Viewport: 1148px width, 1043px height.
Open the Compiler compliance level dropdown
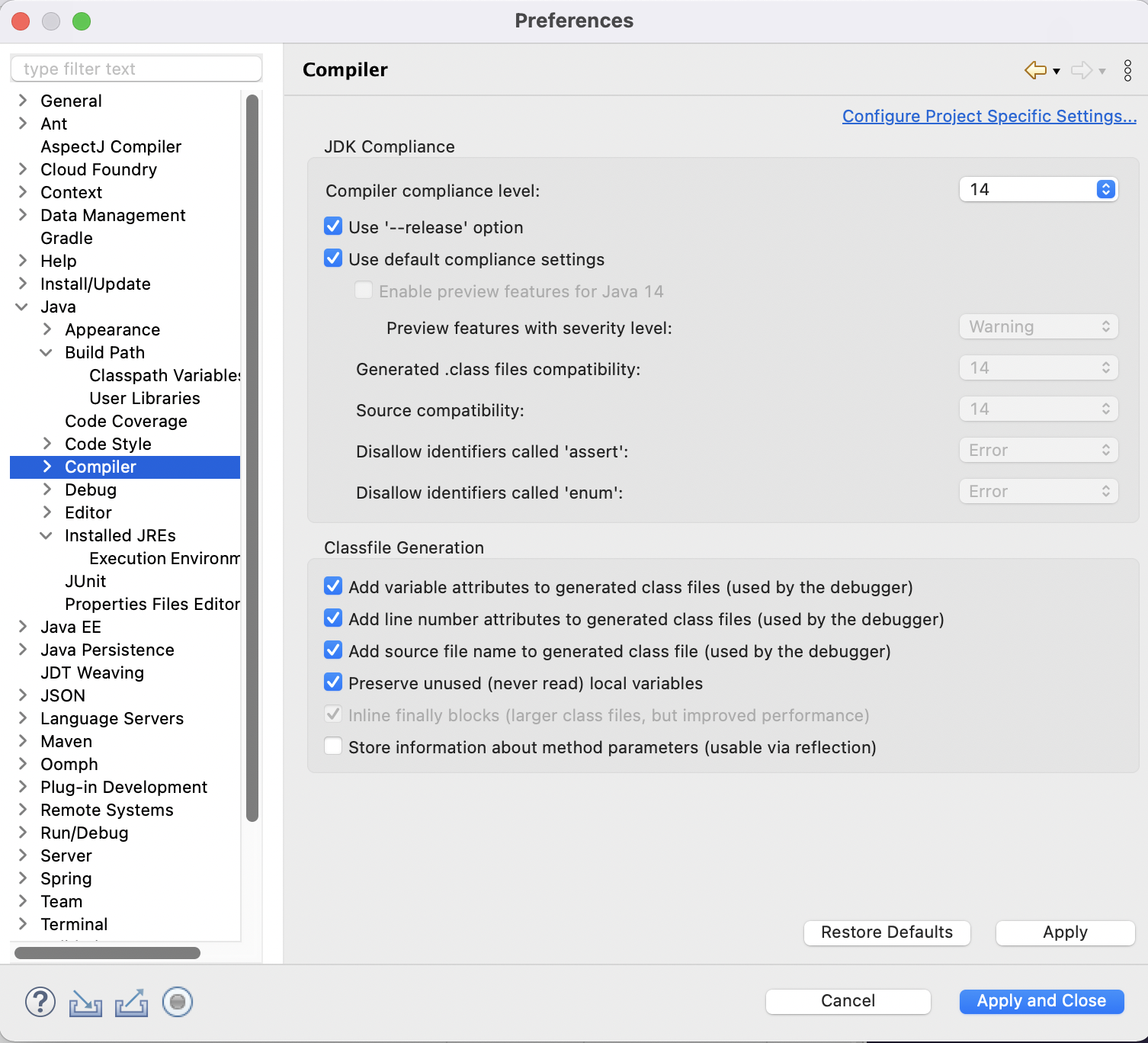(x=1038, y=189)
